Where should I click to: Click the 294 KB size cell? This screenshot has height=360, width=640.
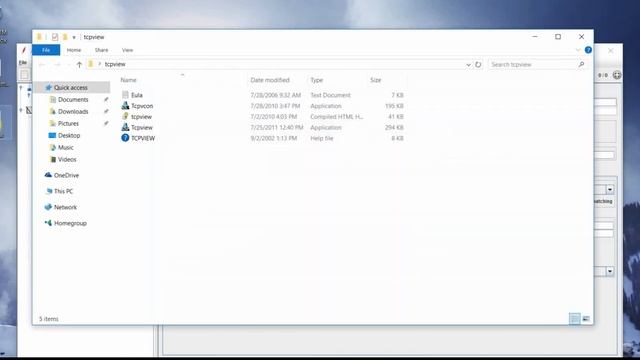(394, 127)
